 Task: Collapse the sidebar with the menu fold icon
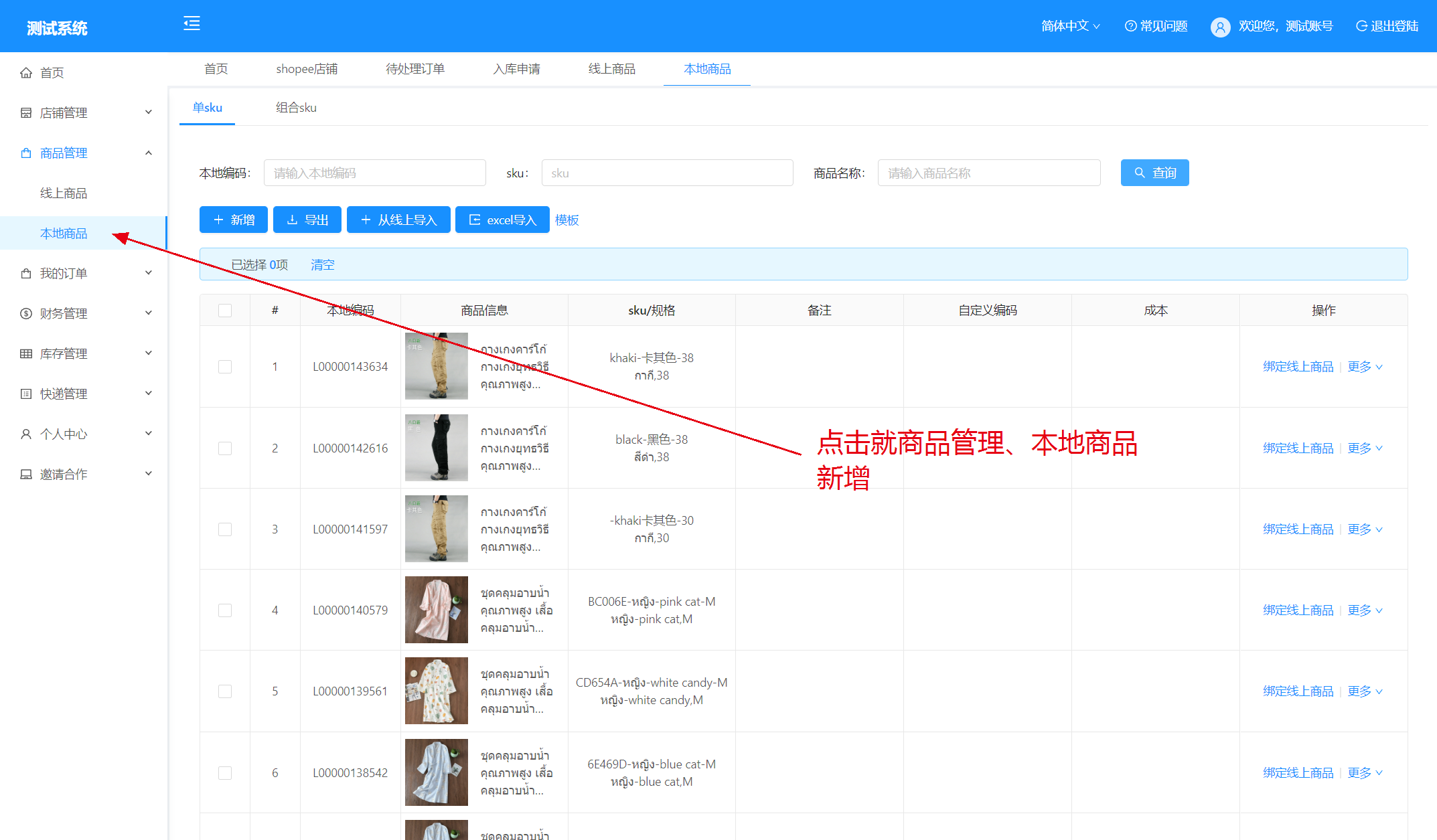[192, 24]
